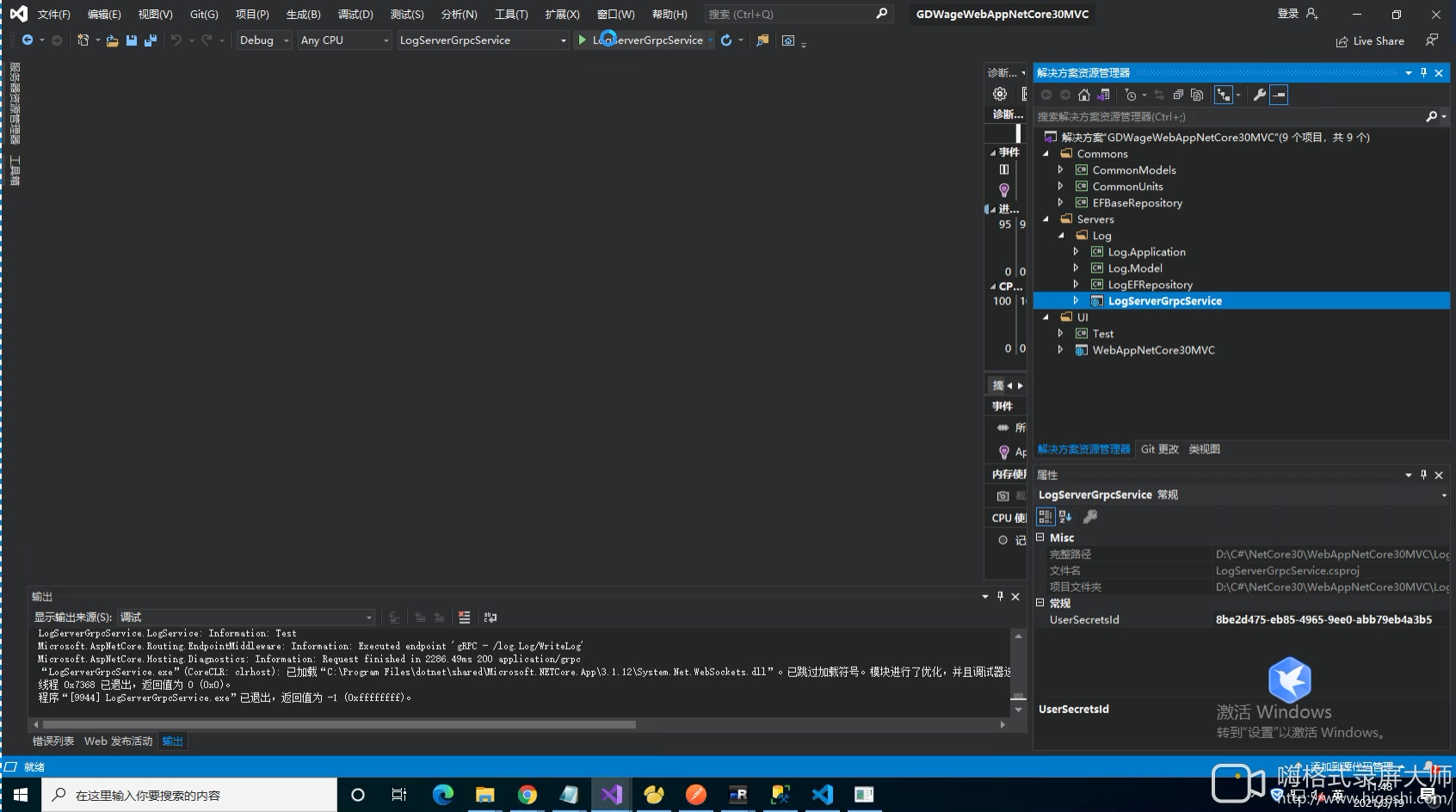
Task: Toggle Preview Selected Items button in Solution Explorer
Action: 1279,95
